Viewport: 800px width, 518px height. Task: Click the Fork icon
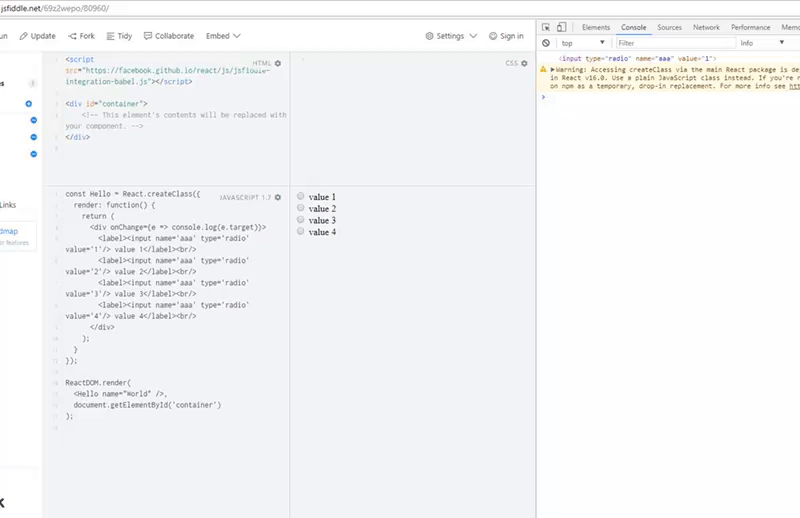click(72, 36)
